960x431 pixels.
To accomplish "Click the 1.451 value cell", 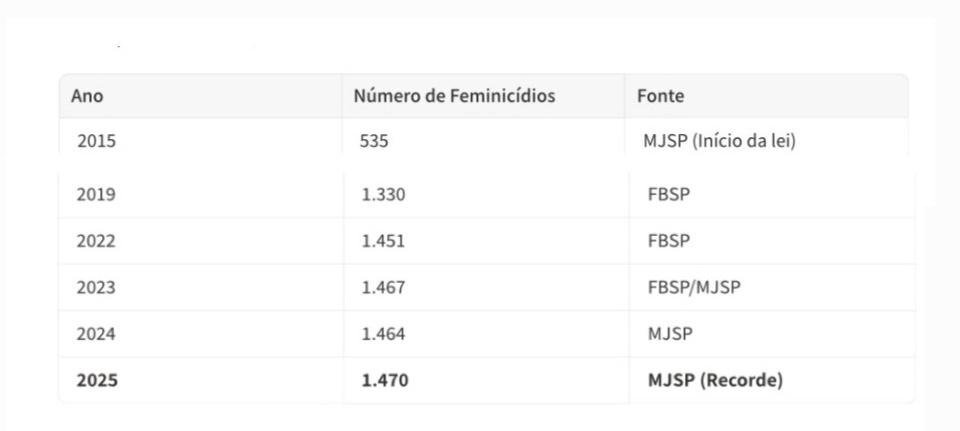I will coord(384,241).
